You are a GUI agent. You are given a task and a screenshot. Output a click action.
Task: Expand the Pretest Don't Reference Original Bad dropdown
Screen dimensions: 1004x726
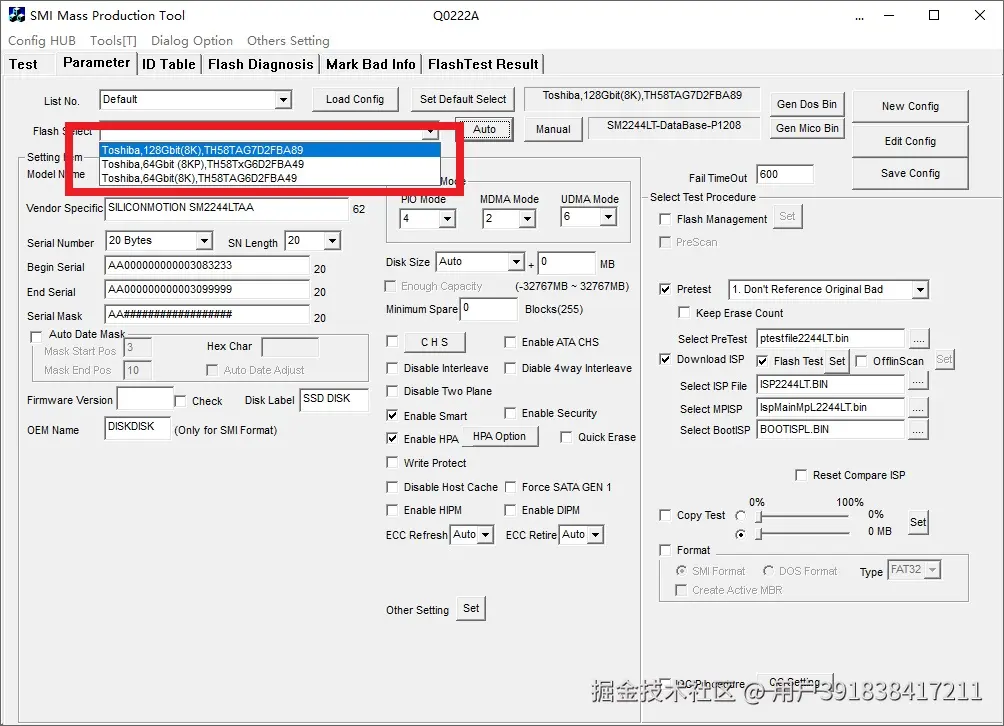click(920, 289)
